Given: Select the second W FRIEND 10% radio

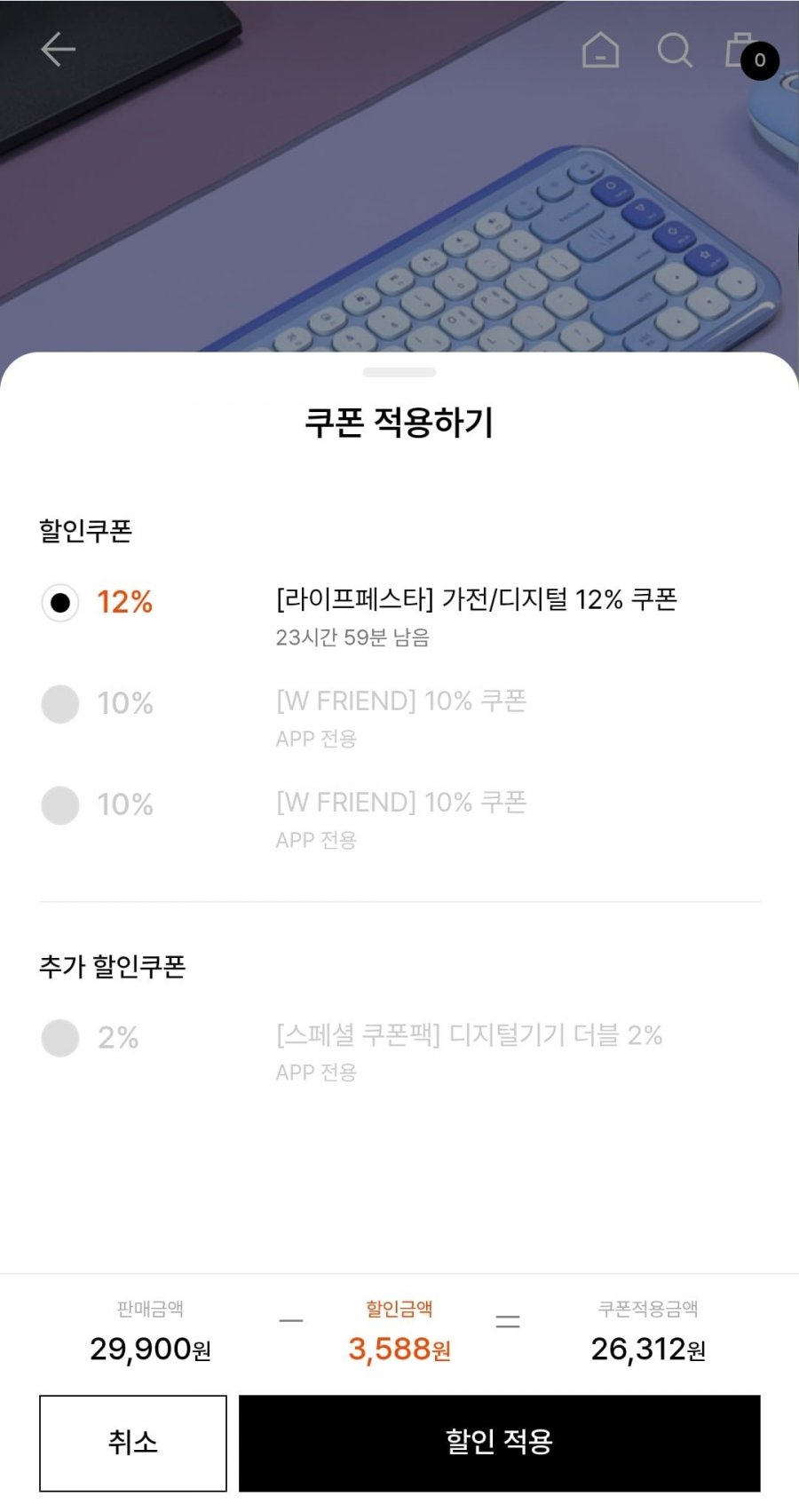Looking at the screenshot, I should [x=60, y=805].
